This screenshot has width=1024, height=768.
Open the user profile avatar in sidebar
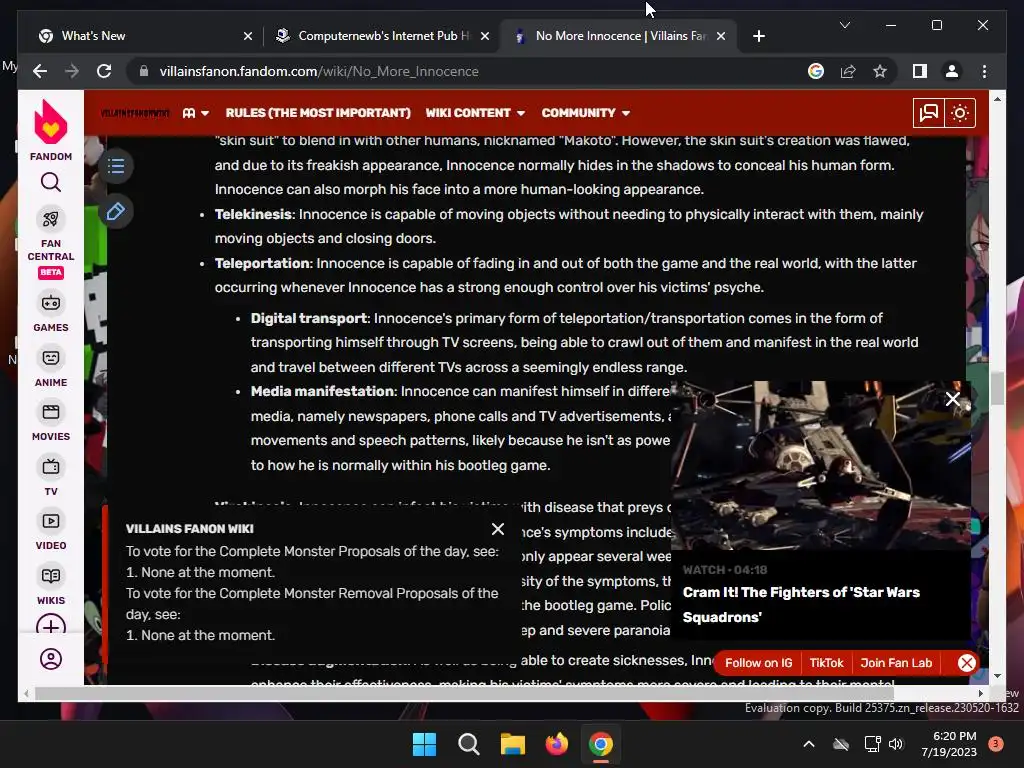coord(51,659)
